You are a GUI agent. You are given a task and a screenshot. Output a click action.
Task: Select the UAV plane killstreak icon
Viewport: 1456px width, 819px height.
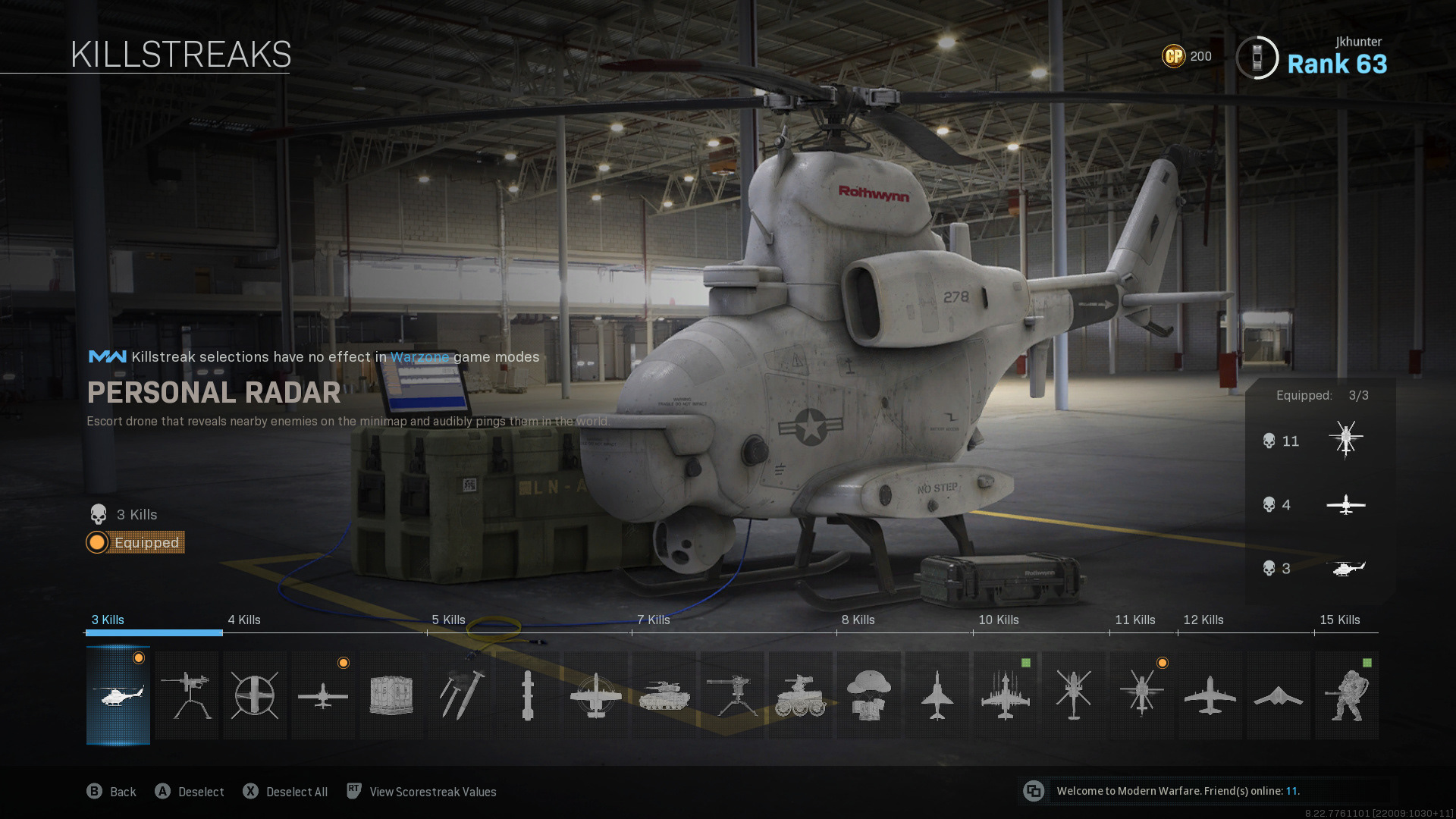(x=323, y=695)
